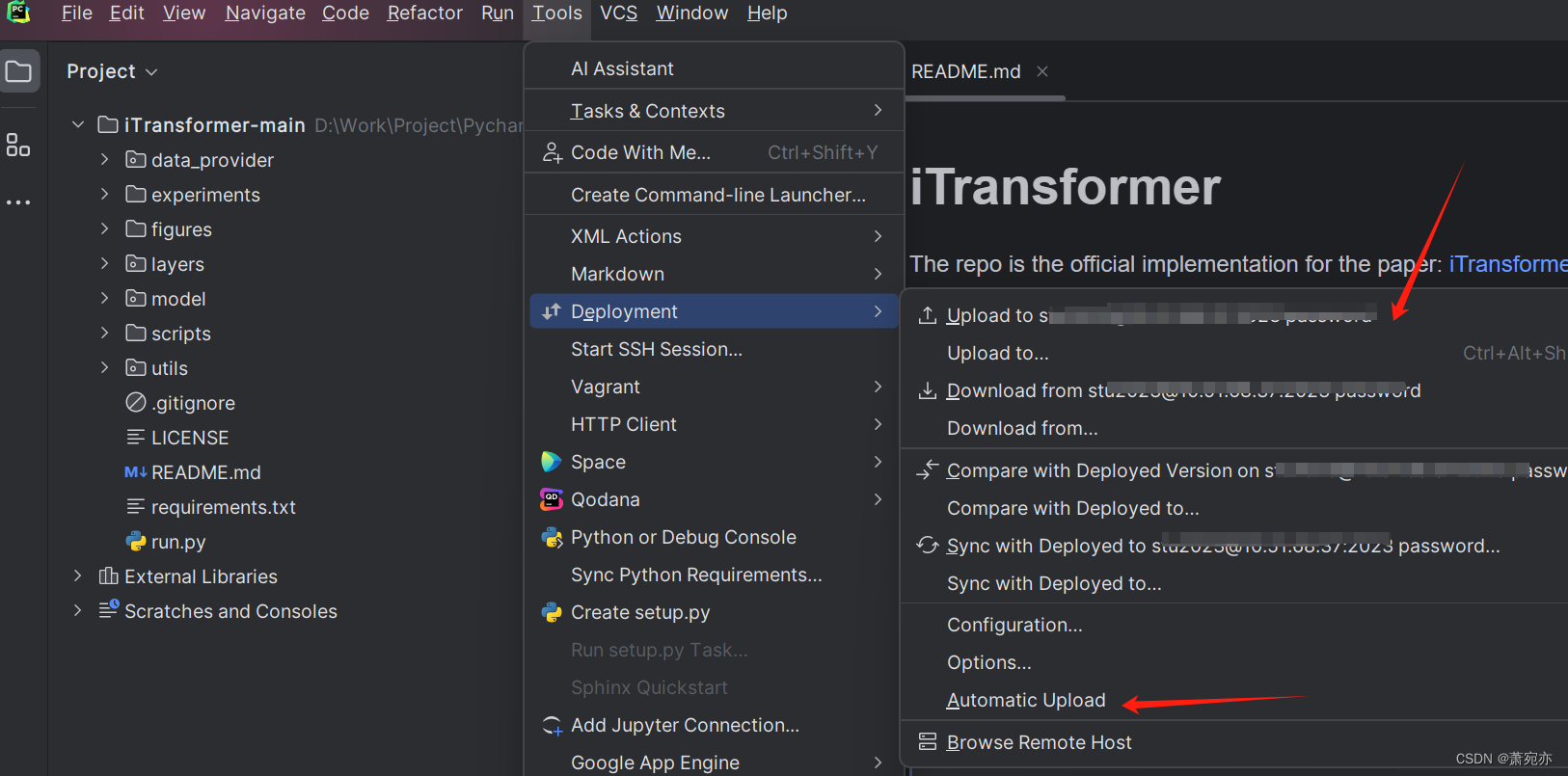Click the iTransformer-main root folder icon
1568x776 pixels.
click(x=108, y=124)
